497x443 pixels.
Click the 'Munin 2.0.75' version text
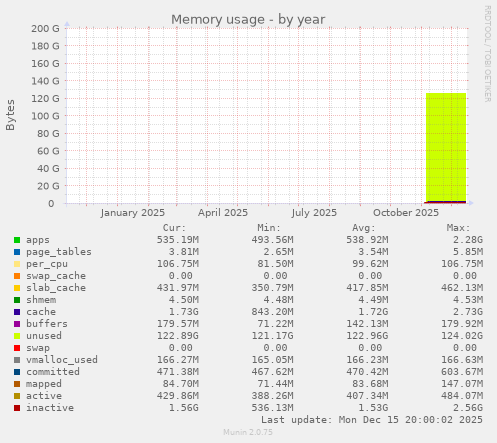tap(248, 432)
